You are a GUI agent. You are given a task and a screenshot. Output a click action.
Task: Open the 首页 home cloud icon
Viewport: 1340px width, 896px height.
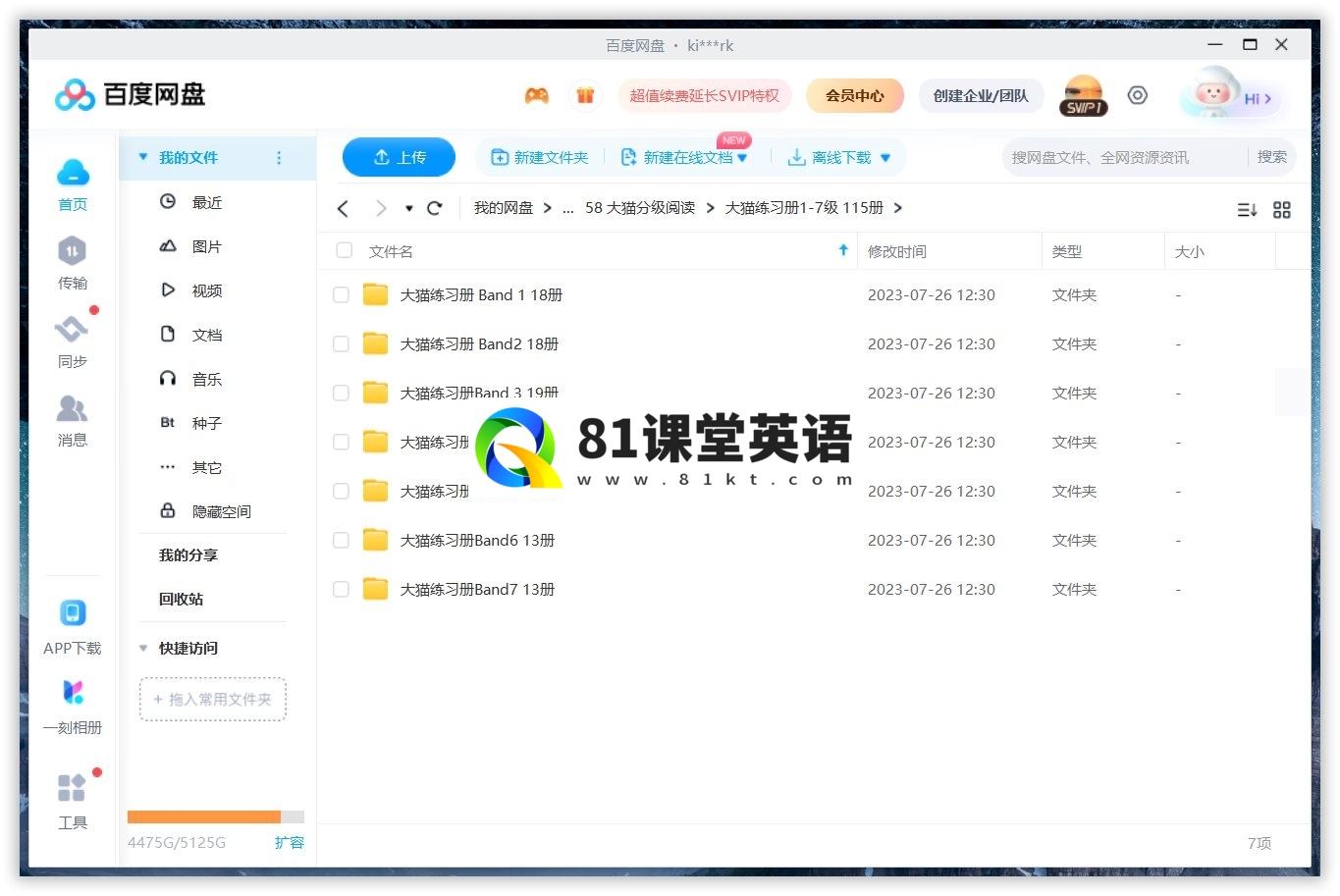(x=73, y=173)
